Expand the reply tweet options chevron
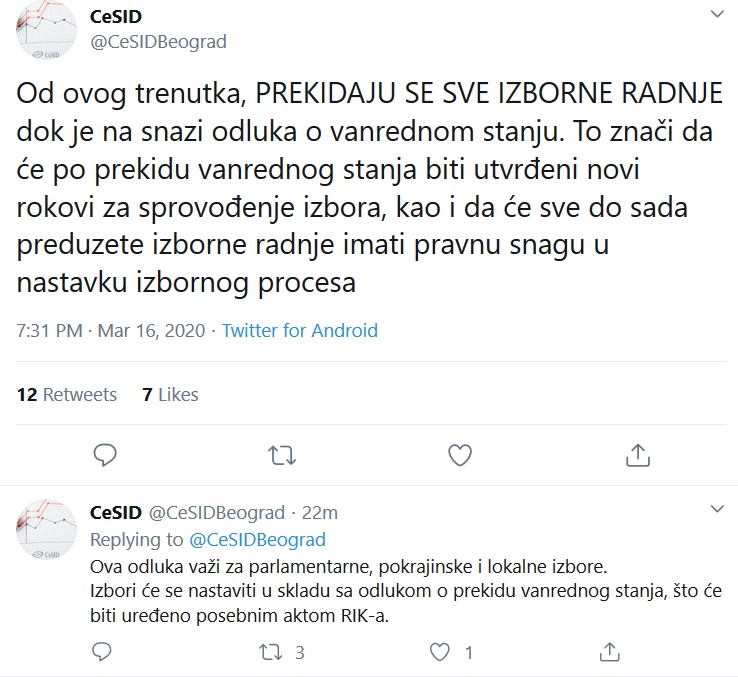The width and height of the screenshot is (738, 677). click(716, 510)
